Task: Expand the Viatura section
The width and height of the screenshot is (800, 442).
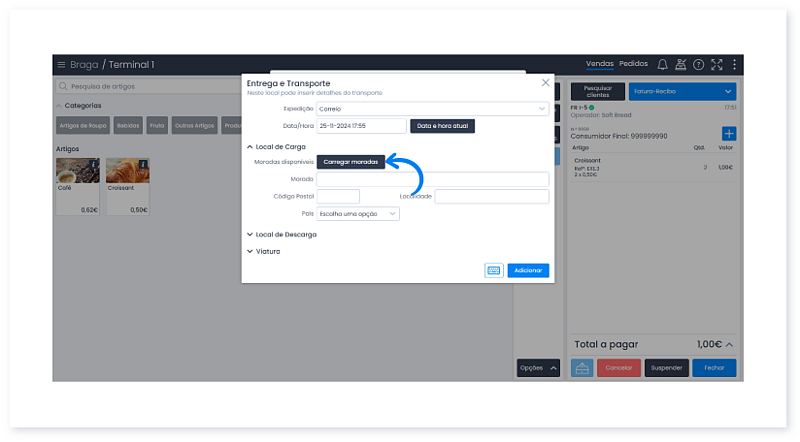Action: tap(267, 251)
